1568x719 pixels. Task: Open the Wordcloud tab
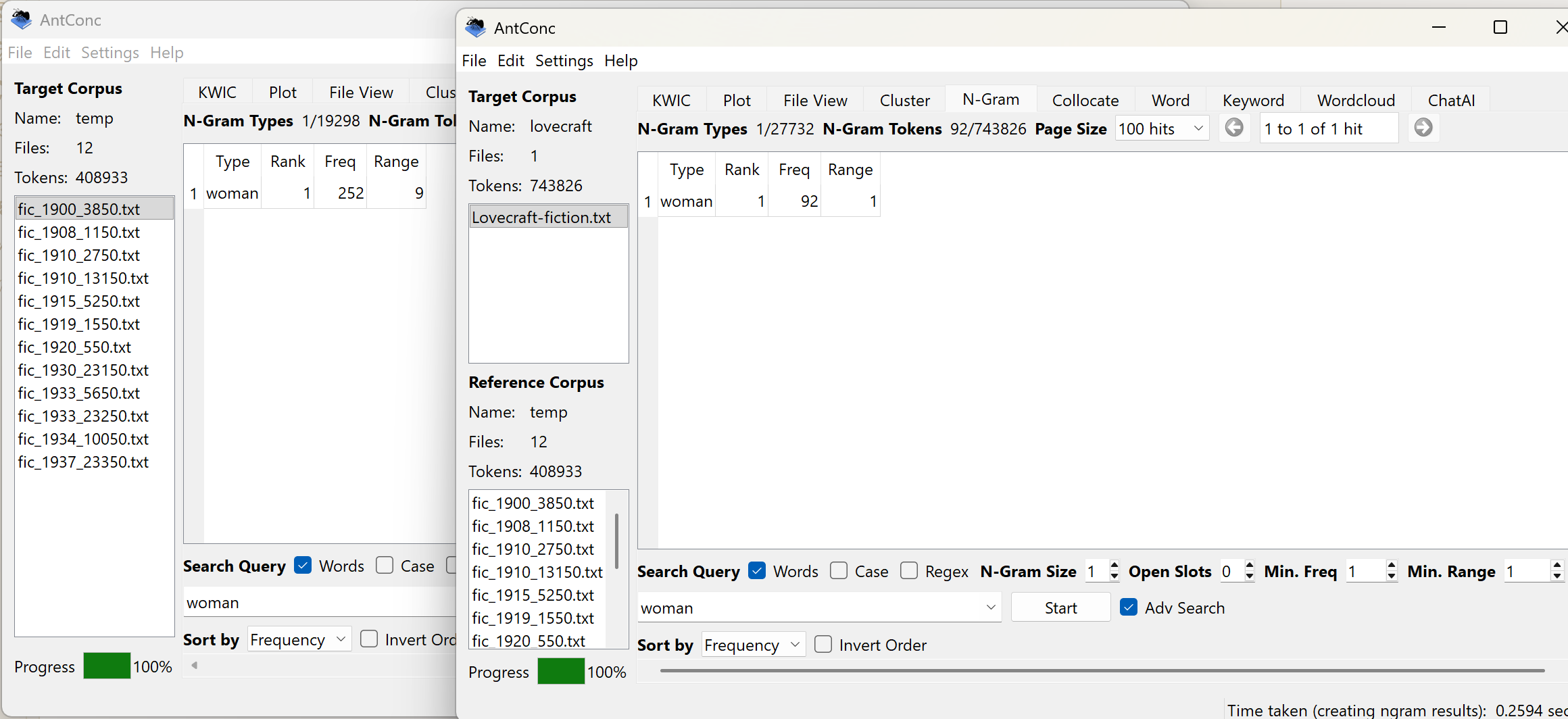(1356, 101)
